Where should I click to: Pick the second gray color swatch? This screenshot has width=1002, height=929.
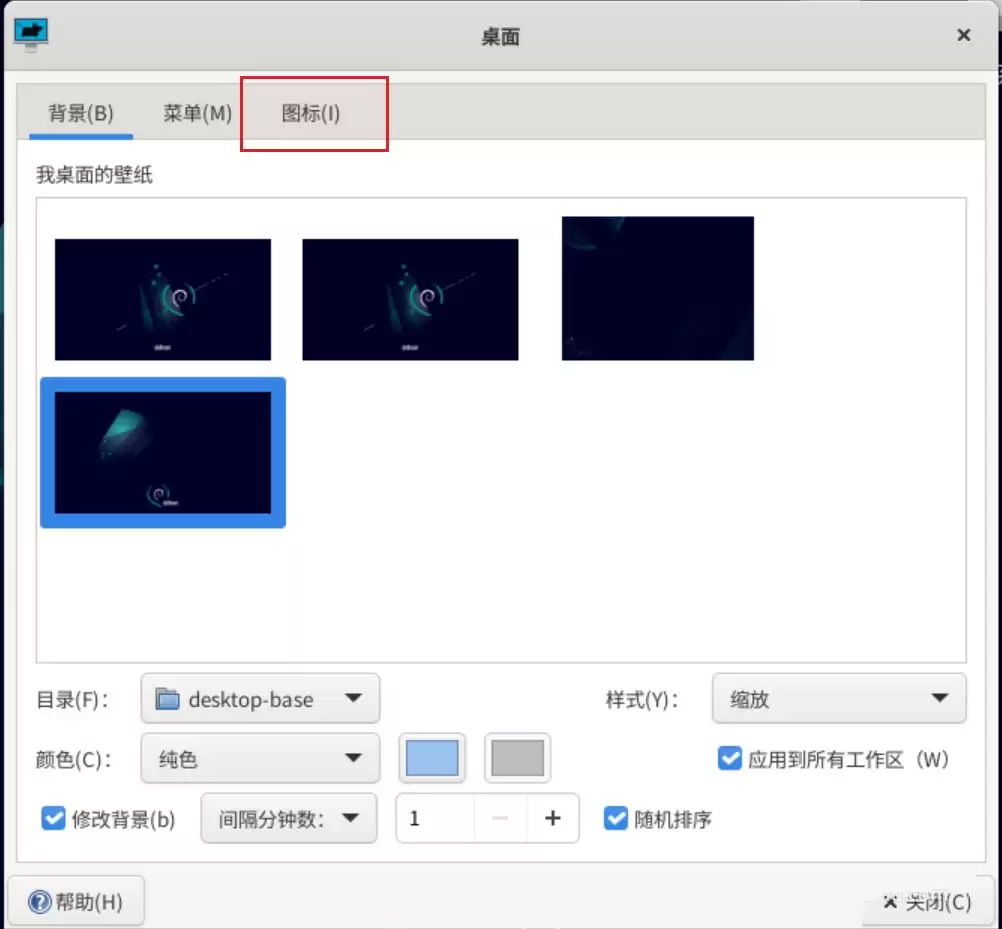[x=518, y=758]
